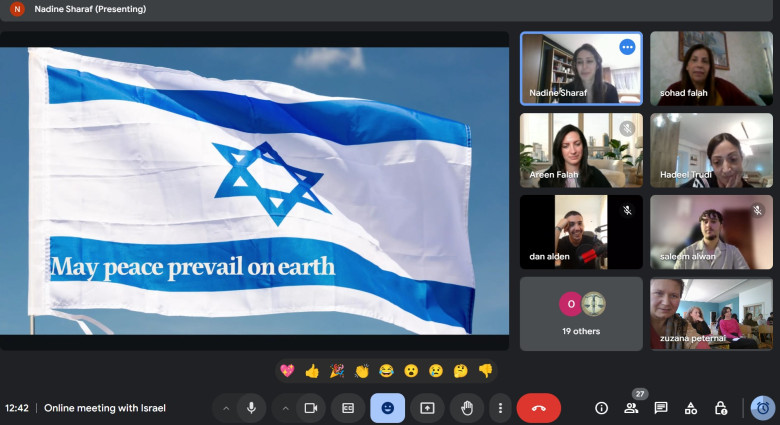Send the thumbs down reaction

click(486, 371)
